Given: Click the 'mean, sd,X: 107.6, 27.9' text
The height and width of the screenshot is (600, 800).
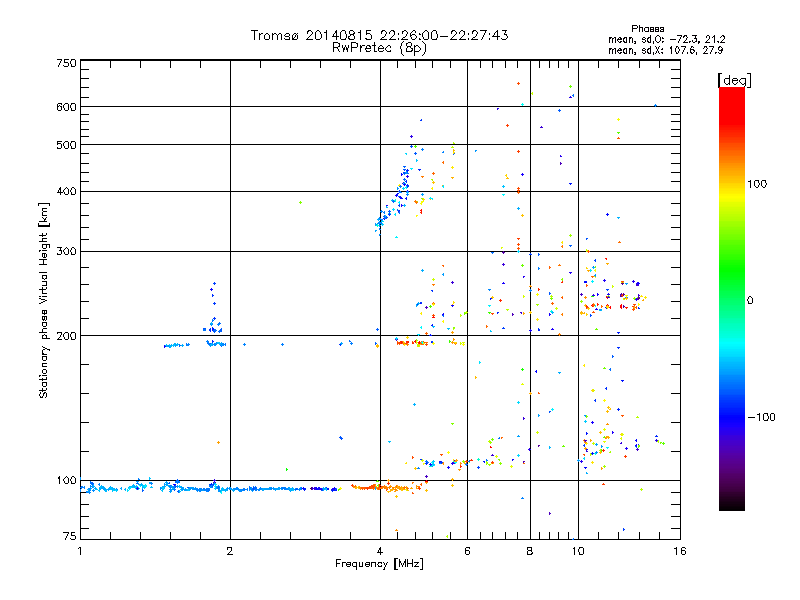Looking at the screenshot, I should tap(665, 50).
